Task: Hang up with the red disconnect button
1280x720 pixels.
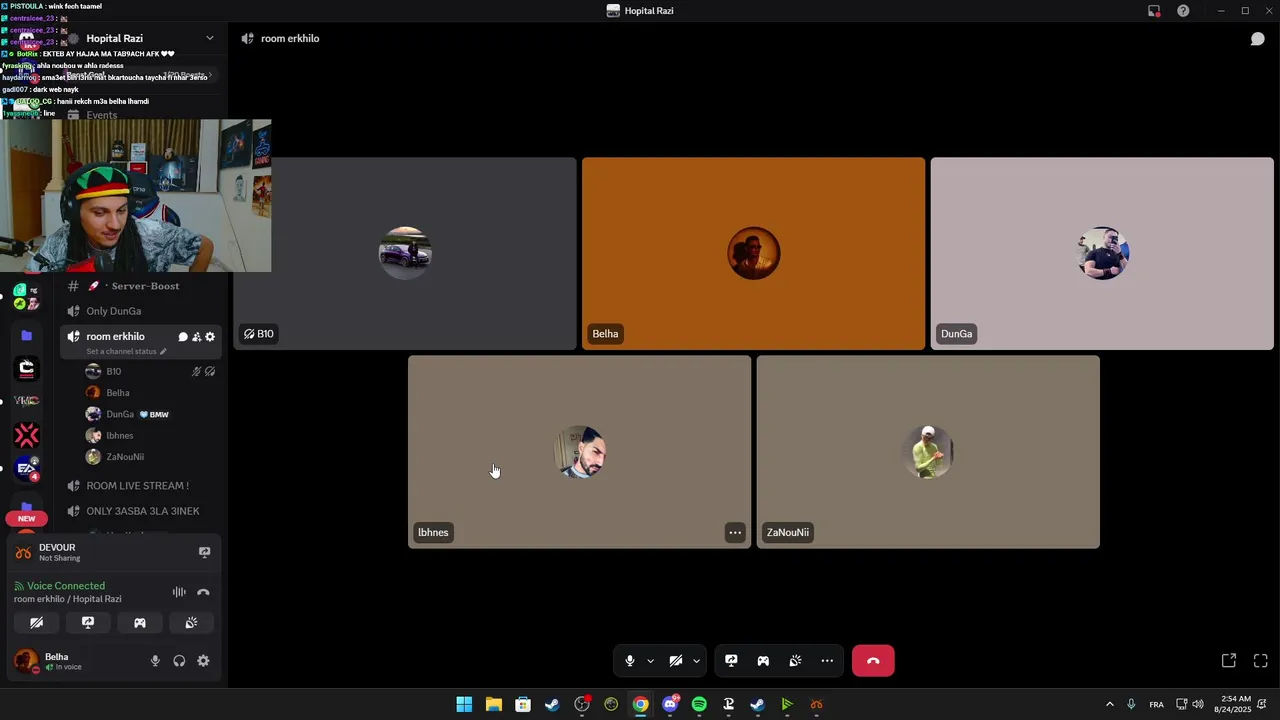Action: pos(873,661)
